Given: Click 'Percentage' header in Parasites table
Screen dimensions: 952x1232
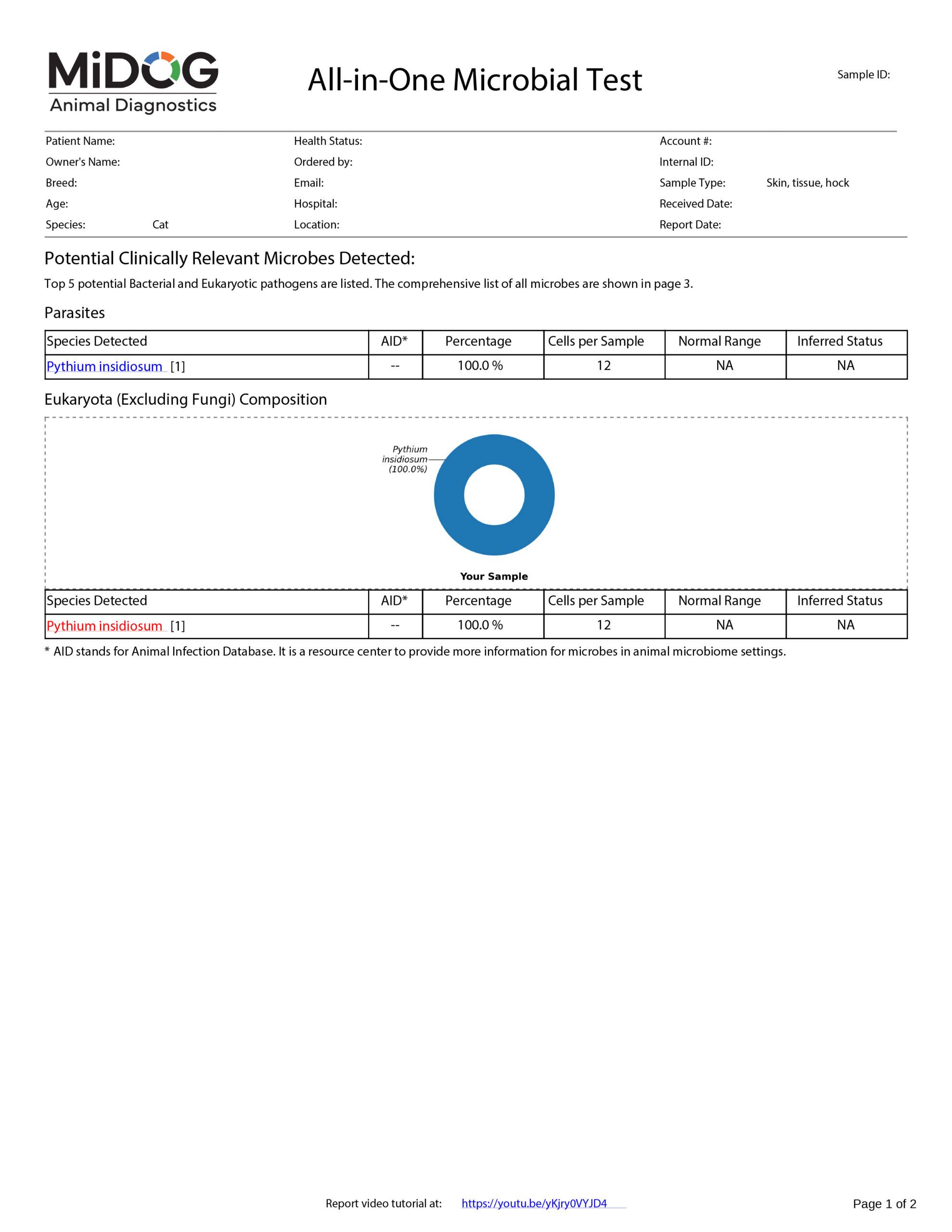Looking at the screenshot, I should [x=478, y=341].
